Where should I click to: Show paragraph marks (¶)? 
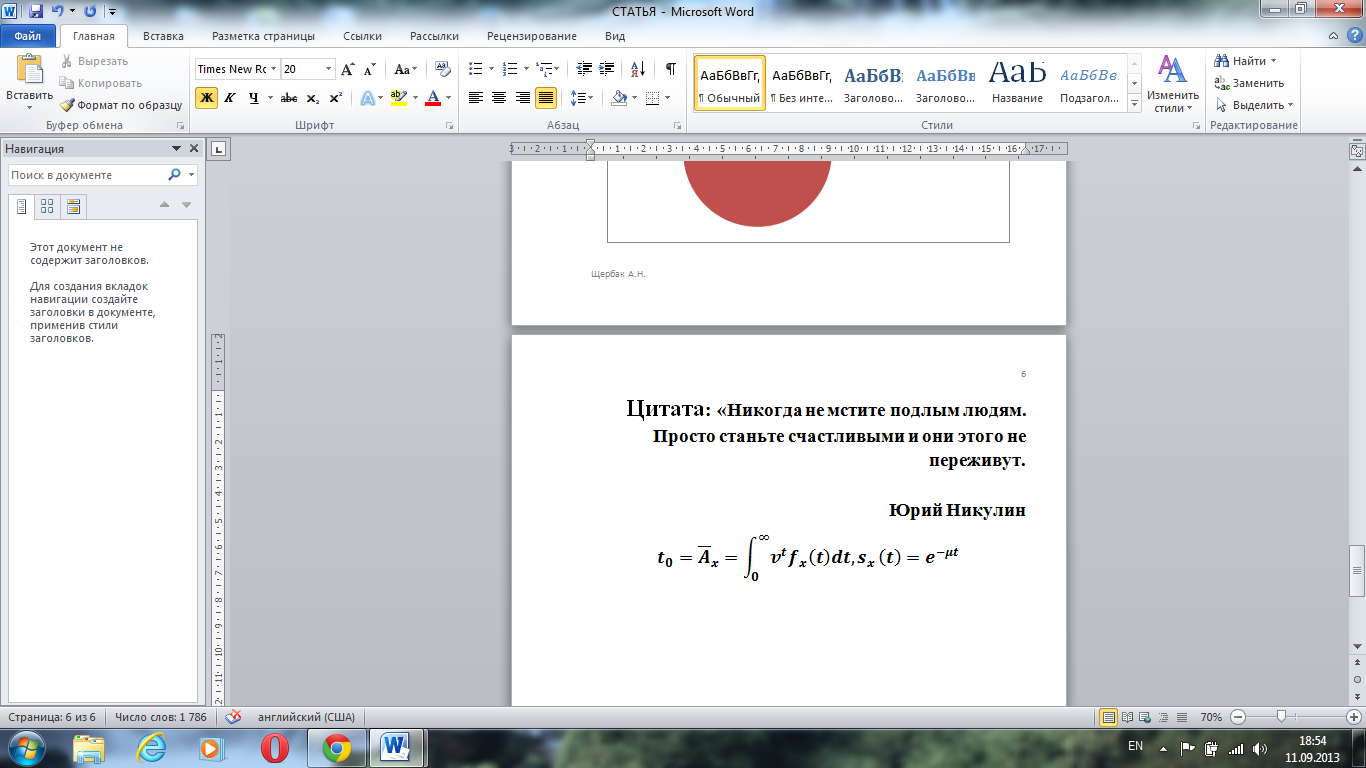coord(670,69)
